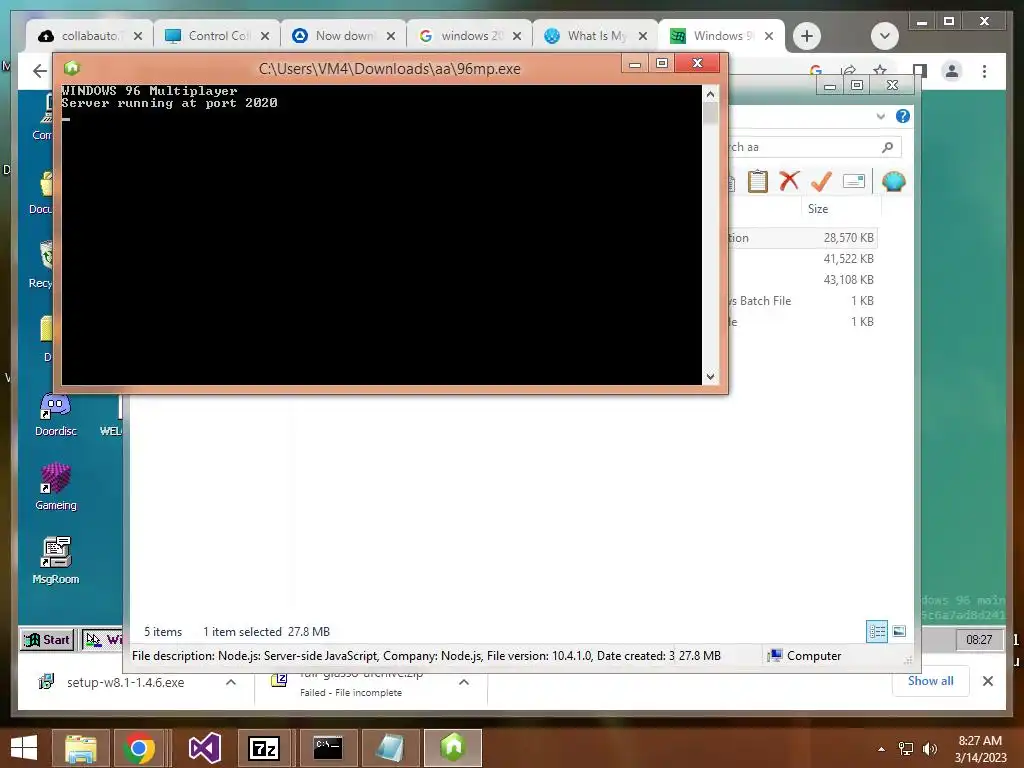Open Command Prompt from taskbar
This screenshot has height=768, width=1024.
pos(328,748)
